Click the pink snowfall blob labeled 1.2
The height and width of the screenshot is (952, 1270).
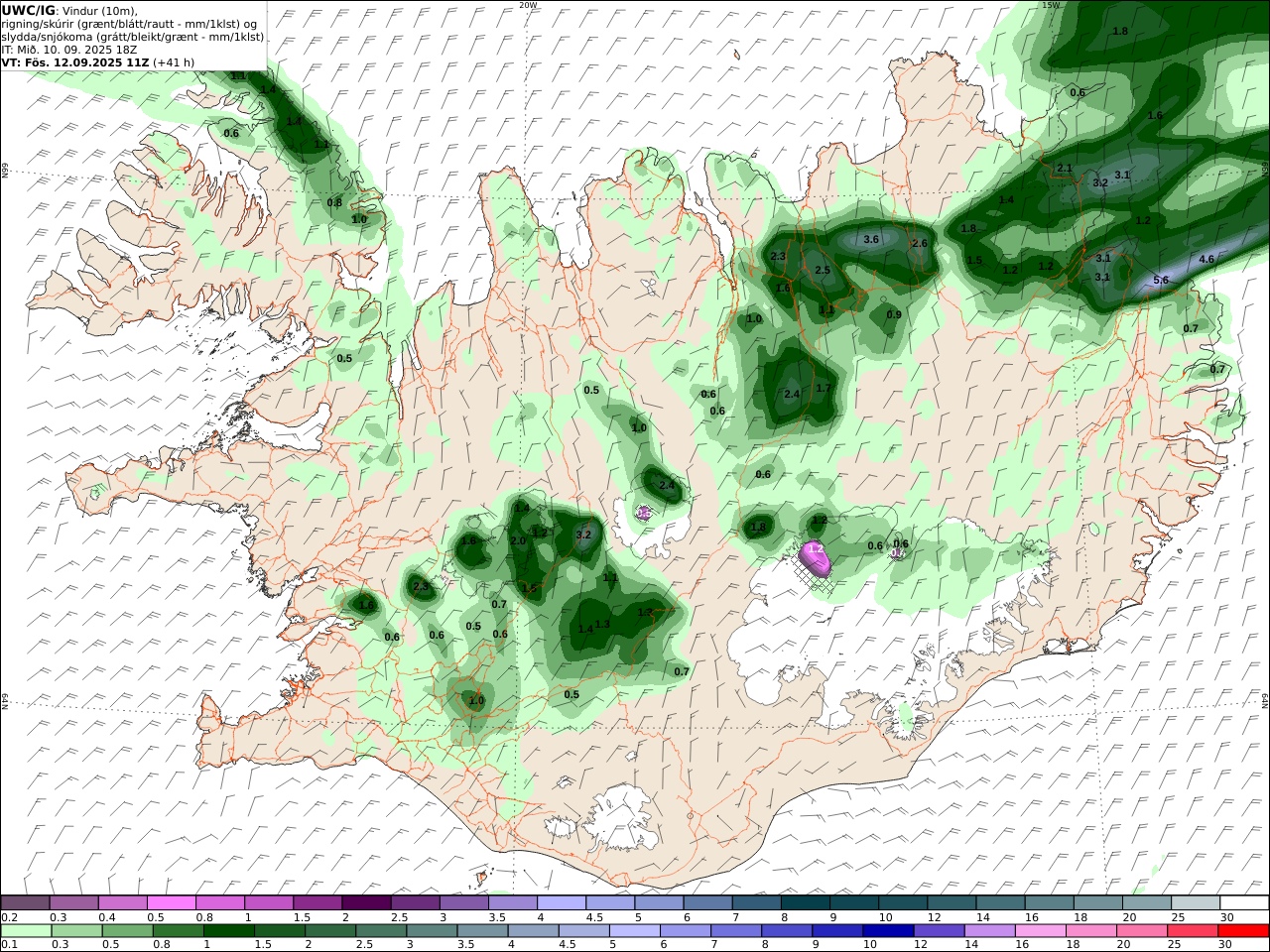click(816, 558)
